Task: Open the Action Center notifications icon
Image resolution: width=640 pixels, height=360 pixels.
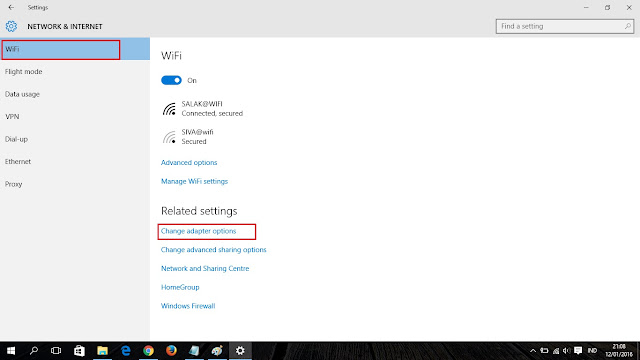Action: point(578,351)
